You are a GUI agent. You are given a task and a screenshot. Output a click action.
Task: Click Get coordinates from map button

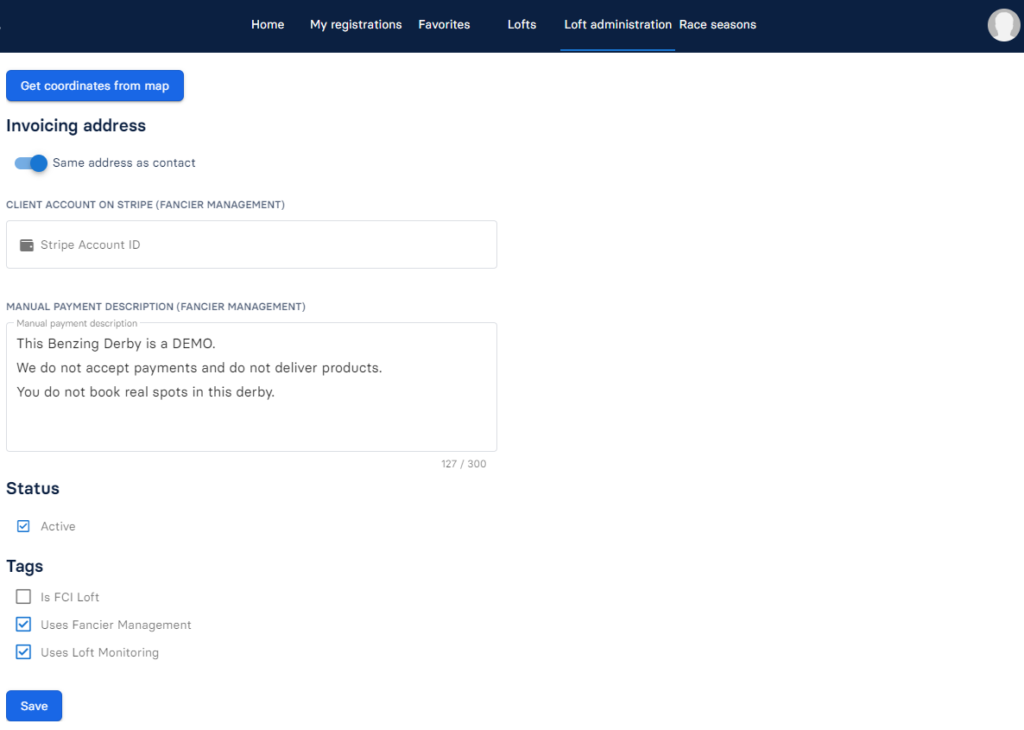(95, 86)
